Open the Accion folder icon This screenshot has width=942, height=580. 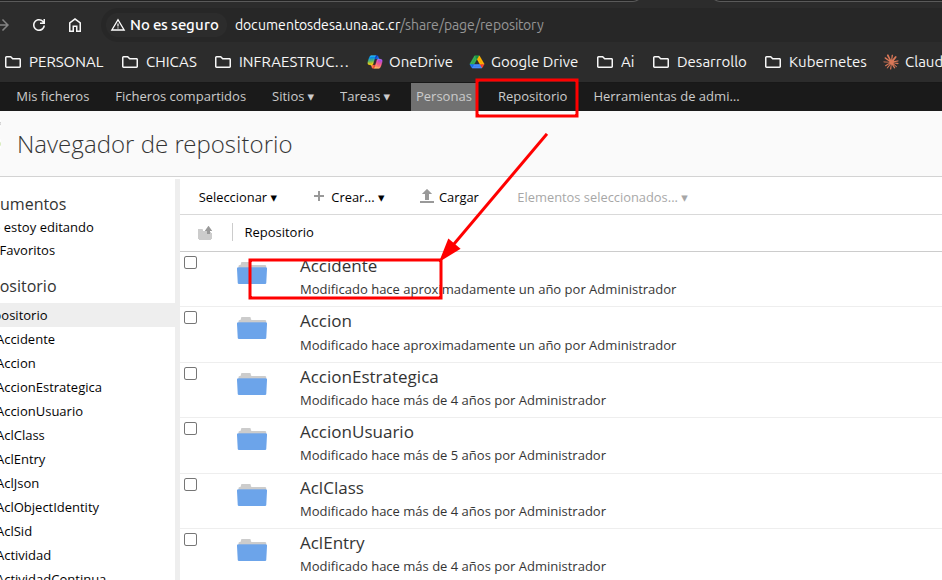pyautogui.click(x=252, y=329)
